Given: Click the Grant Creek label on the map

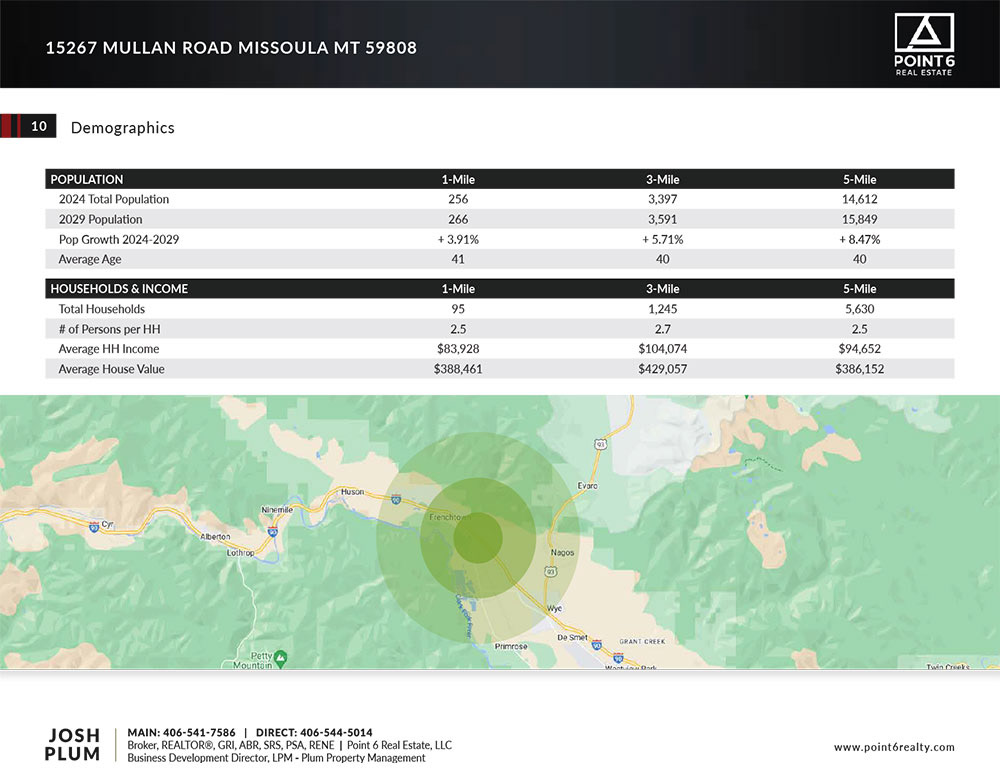Looking at the screenshot, I should (x=642, y=642).
